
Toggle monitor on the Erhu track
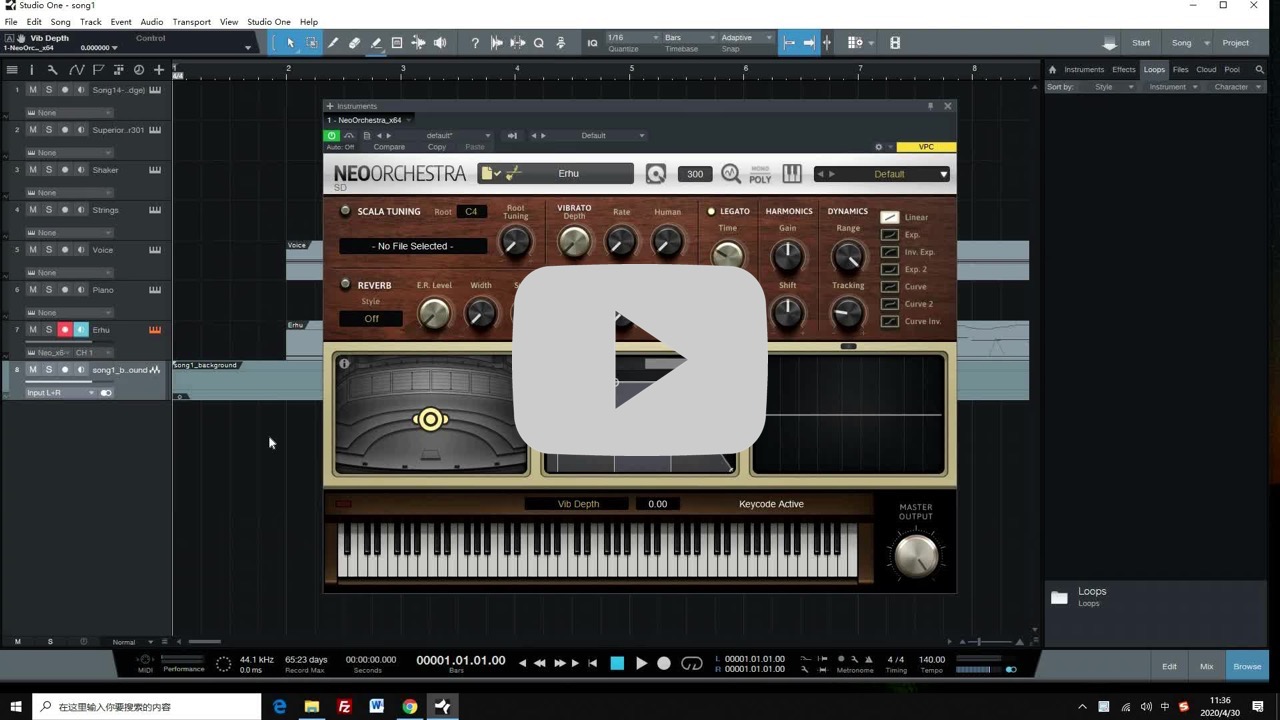81,330
